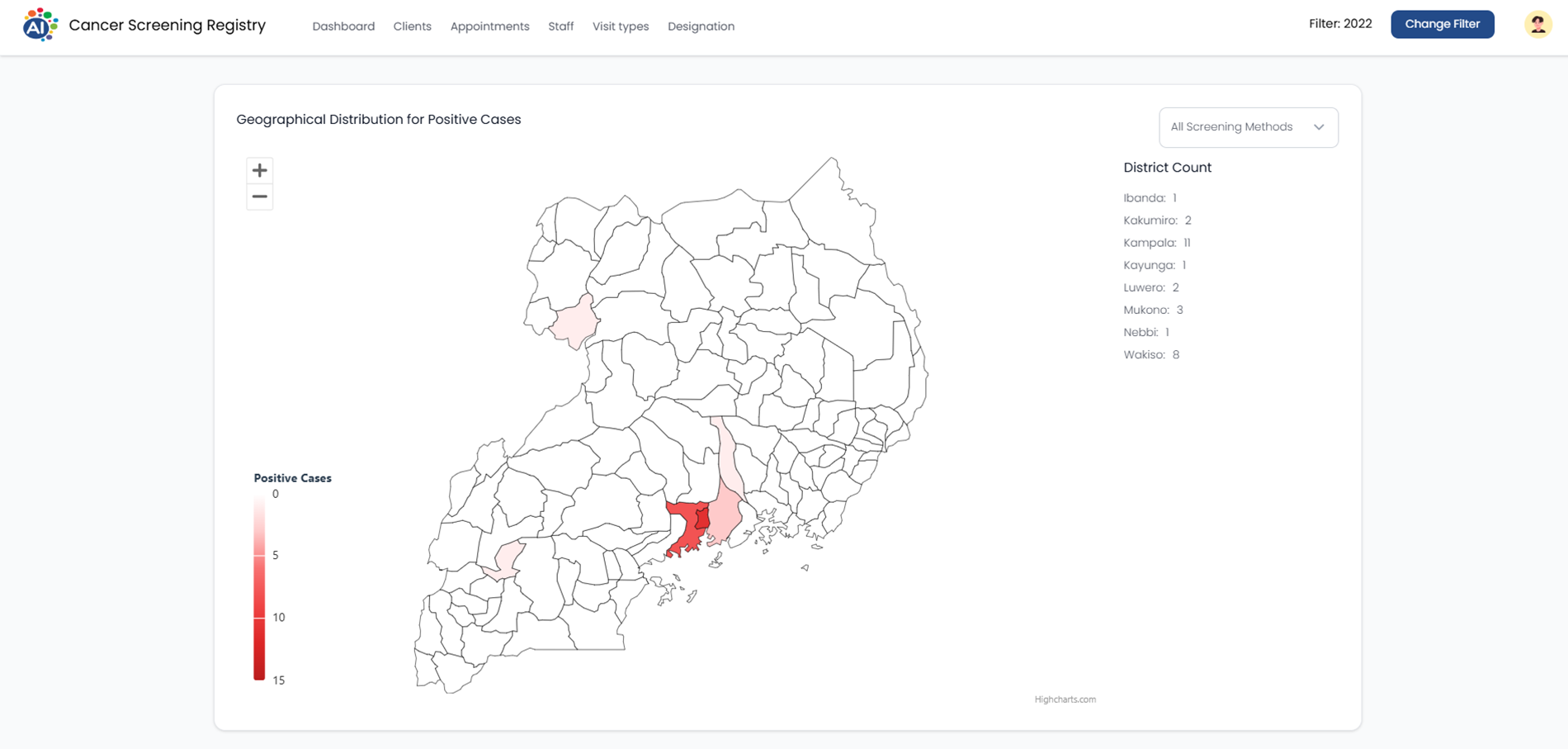Zoom out the map with minus button
The width and height of the screenshot is (1568, 749).
259,197
